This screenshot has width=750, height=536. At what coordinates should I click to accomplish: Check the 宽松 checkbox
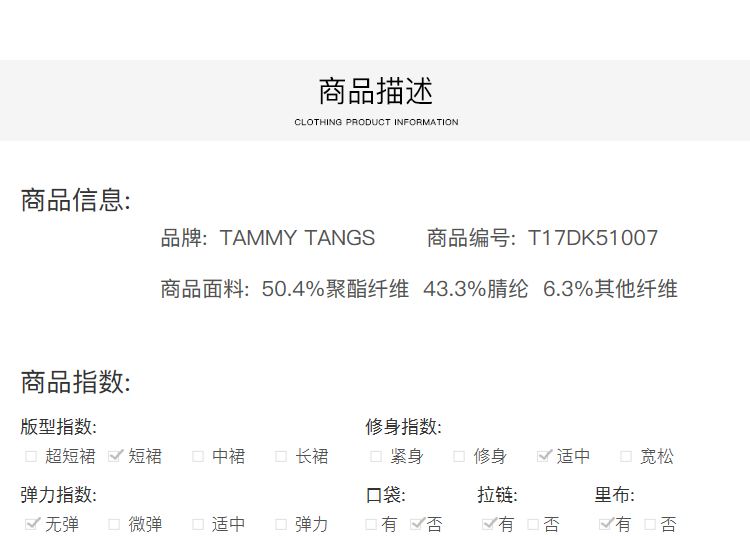point(626,456)
